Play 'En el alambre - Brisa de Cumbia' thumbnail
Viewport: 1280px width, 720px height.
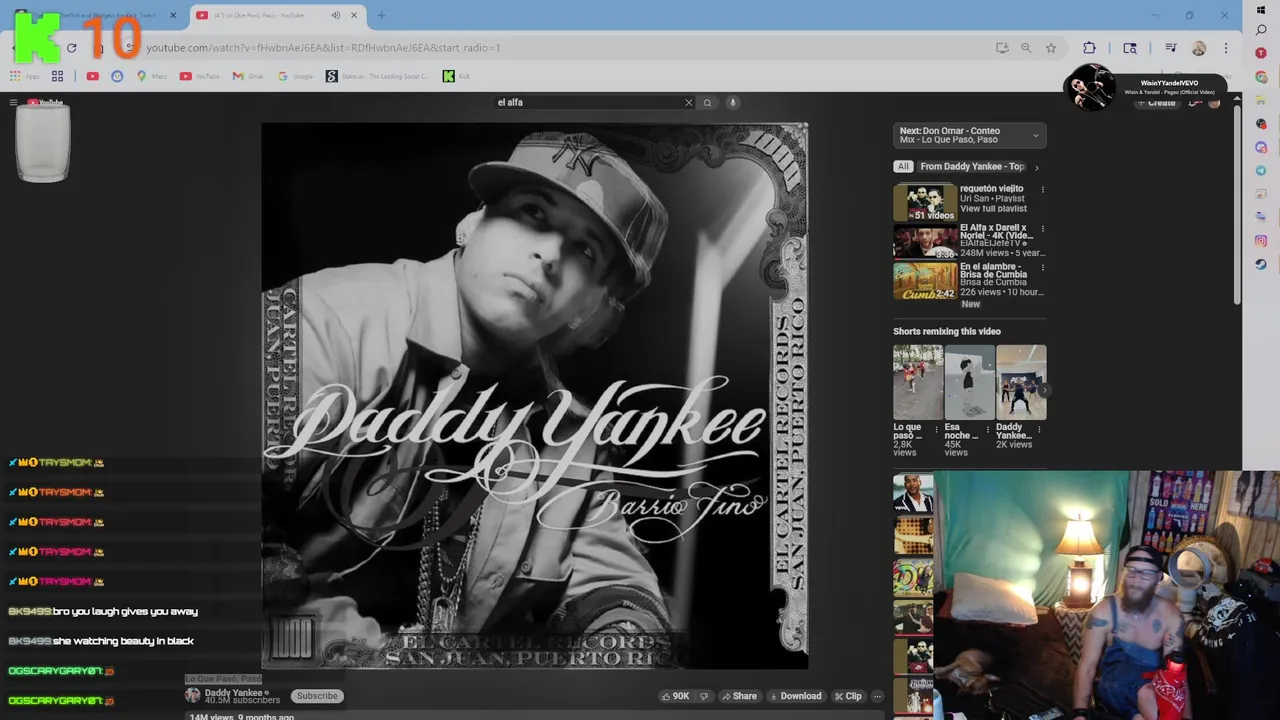click(925, 281)
